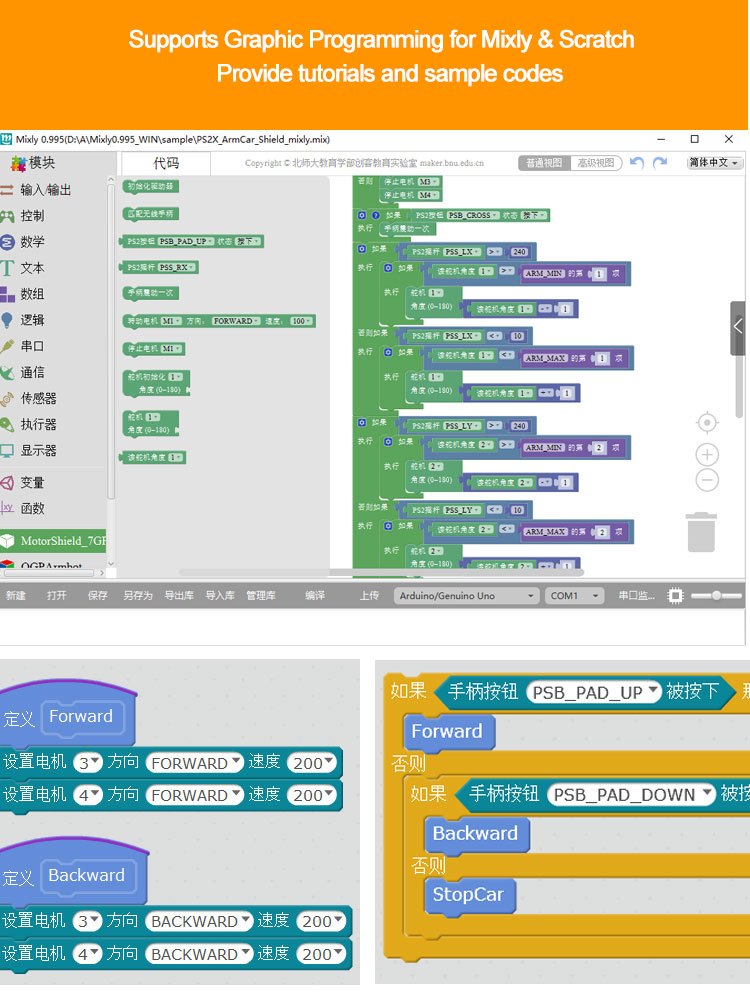Click 保存 to save the project

97,596
